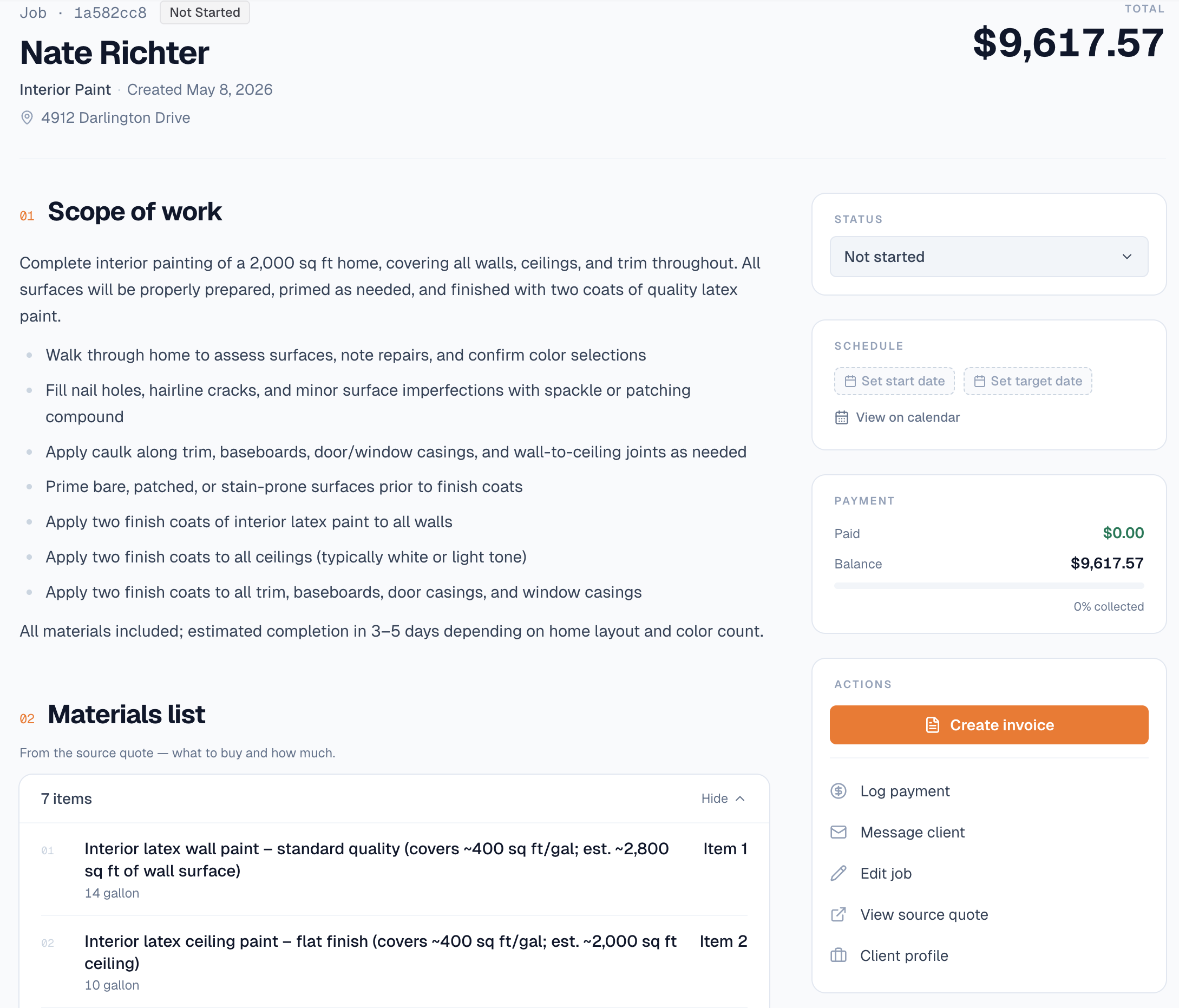Click the Create invoice button
The width and height of the screenshot is (1179, 1008).
[x=988, y=724]
